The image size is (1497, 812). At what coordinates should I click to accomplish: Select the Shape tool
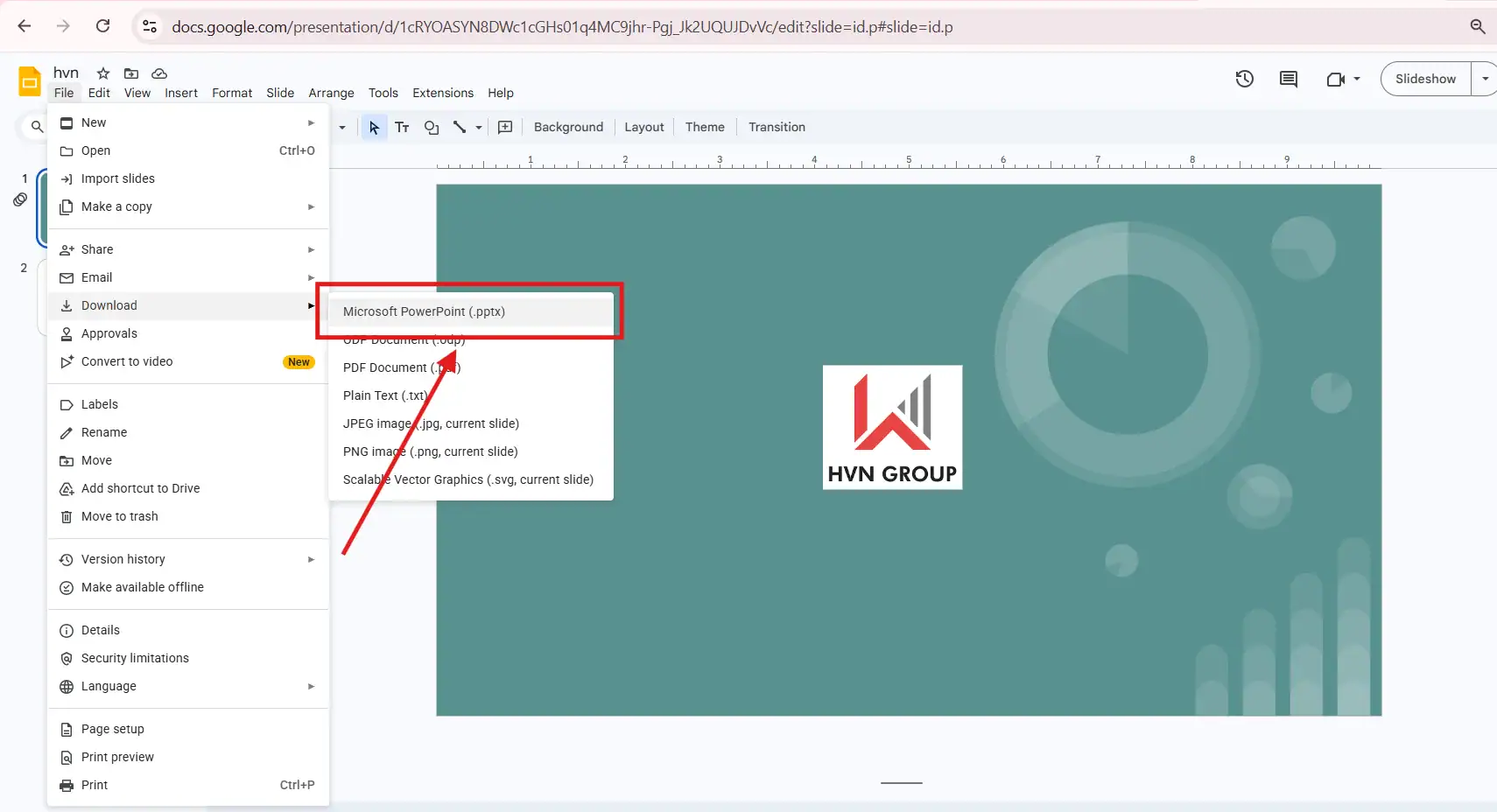(431, 128)
